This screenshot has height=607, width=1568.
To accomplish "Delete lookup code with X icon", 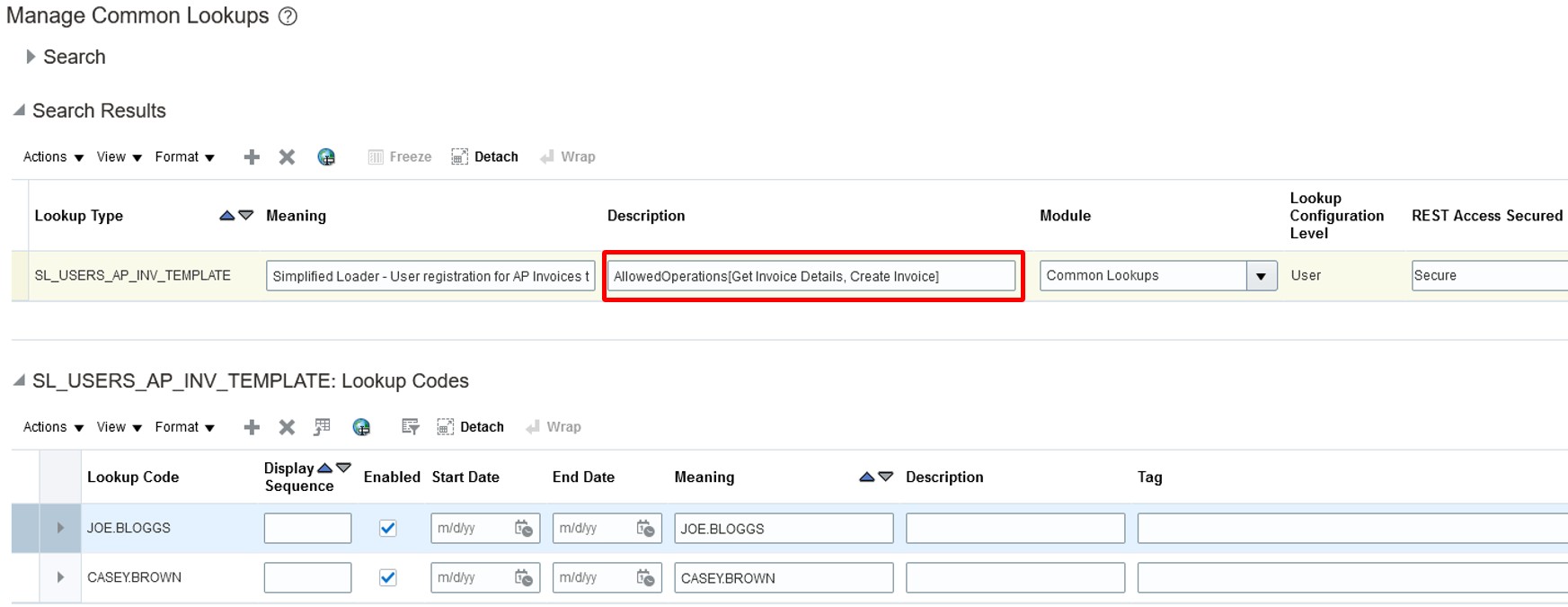I will click(287, 427).
